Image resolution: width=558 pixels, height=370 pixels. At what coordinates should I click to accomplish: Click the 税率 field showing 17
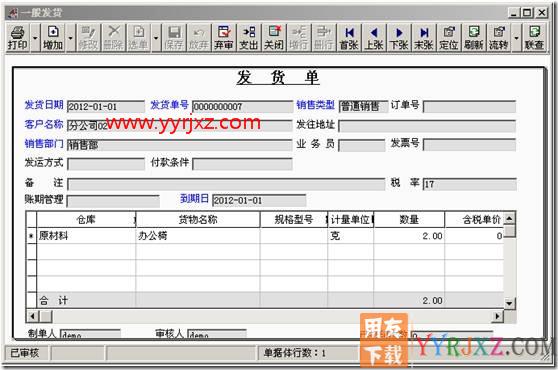[469, 184]
